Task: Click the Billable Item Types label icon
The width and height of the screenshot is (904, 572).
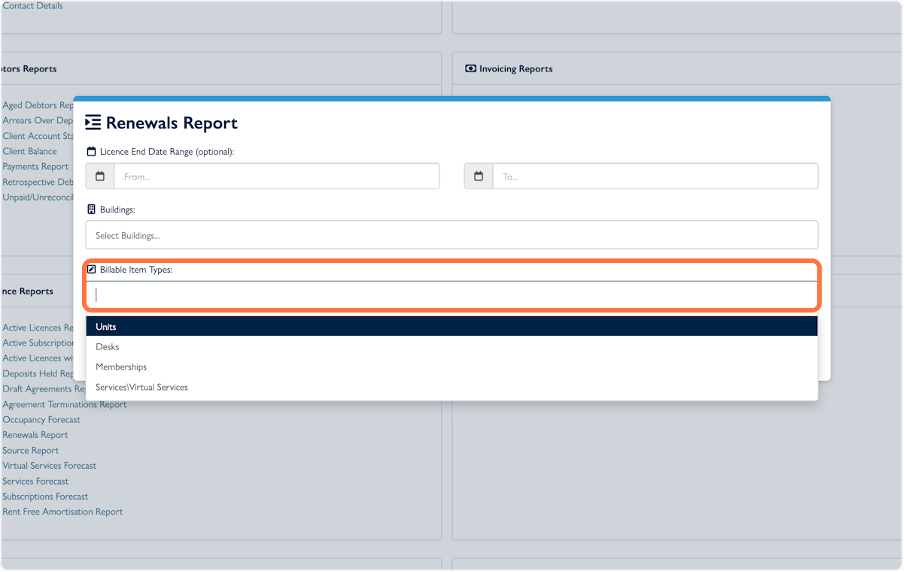Action: (91, 270)
